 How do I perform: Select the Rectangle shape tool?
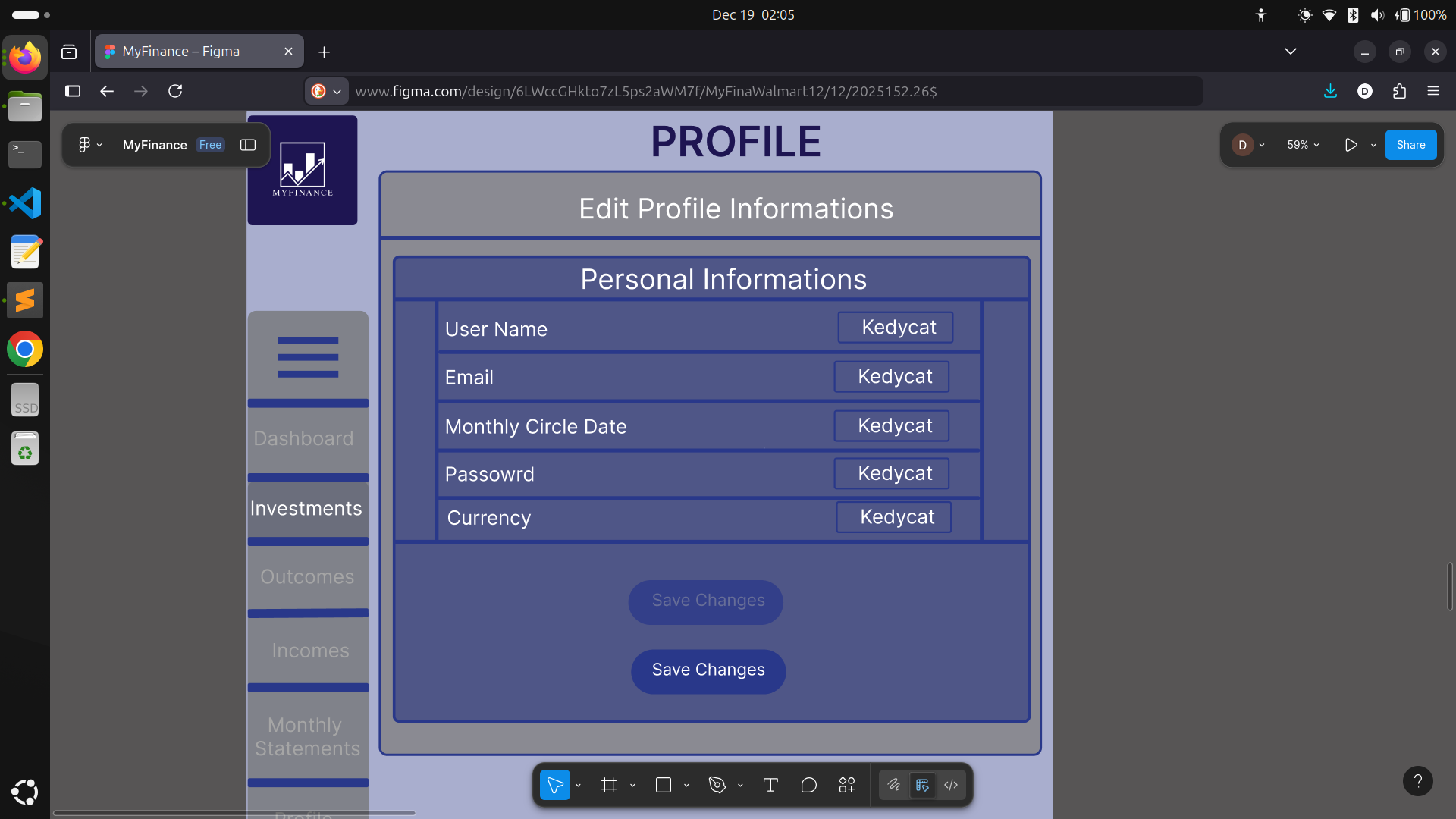coord(663,785)
